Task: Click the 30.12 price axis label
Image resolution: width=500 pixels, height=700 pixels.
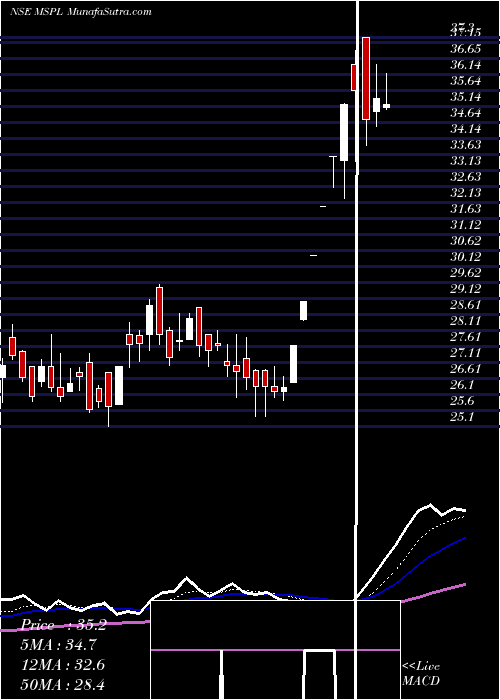Action: (466, 257)
